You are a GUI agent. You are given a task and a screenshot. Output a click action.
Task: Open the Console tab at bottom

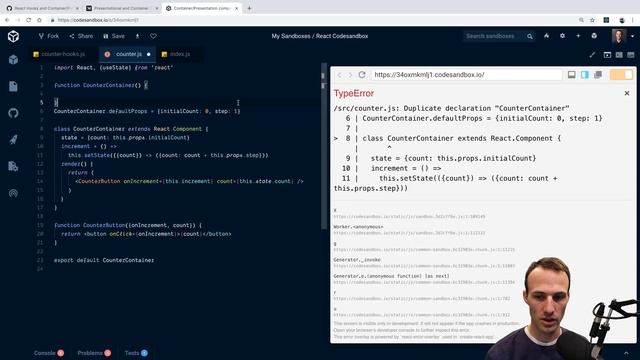point(49,353)
